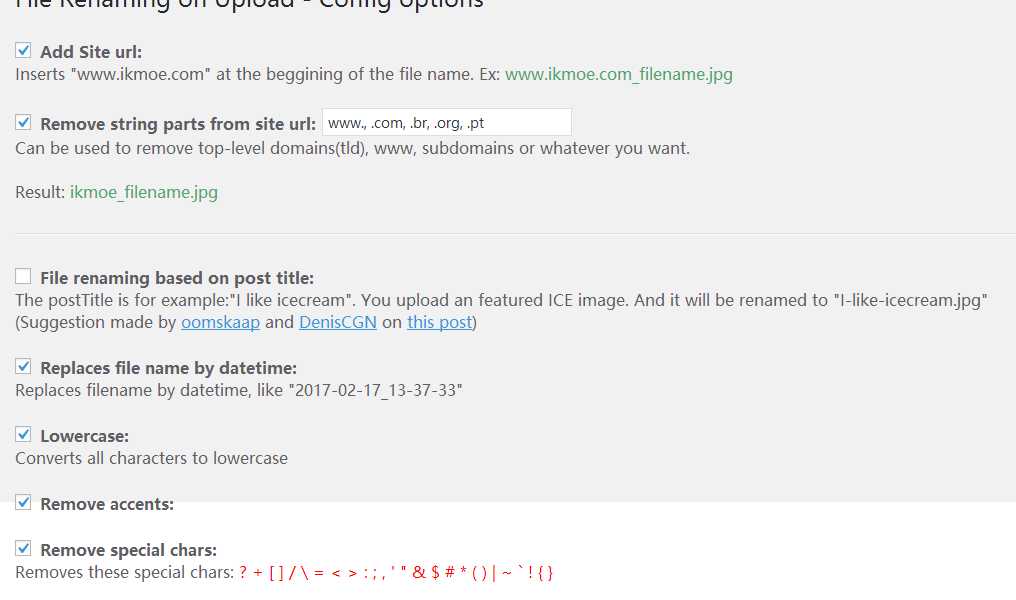The height and width of the screenshot is (600, 1016).
Task: Open the DenisCGN profile link
Action: point(338,322)
